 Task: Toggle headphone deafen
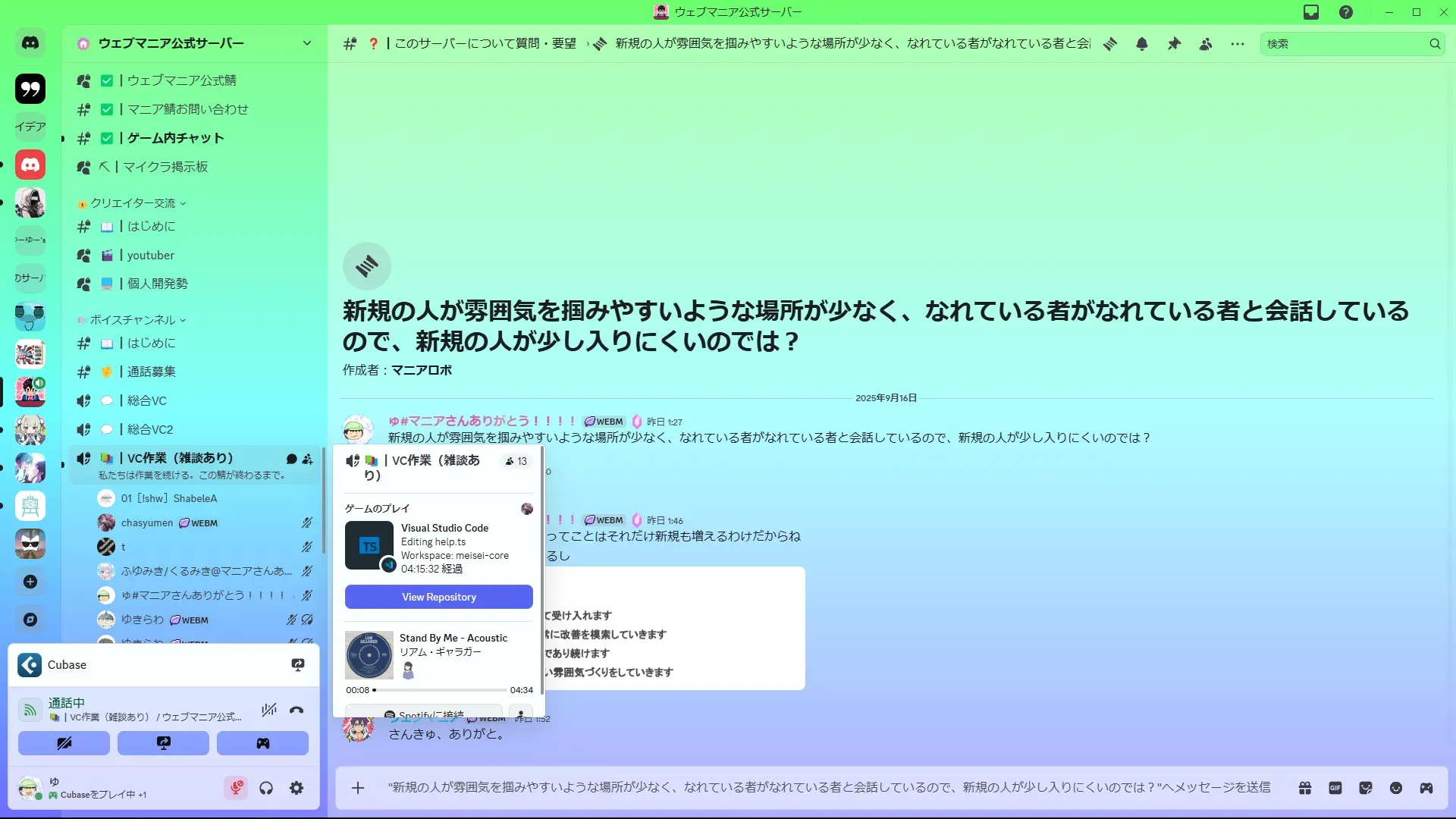[266, 788]
